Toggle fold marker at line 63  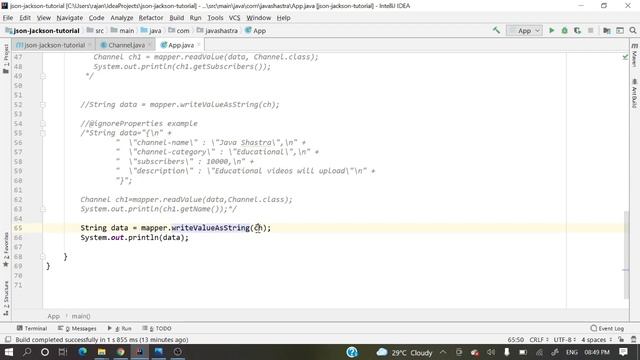coord(43,209)
